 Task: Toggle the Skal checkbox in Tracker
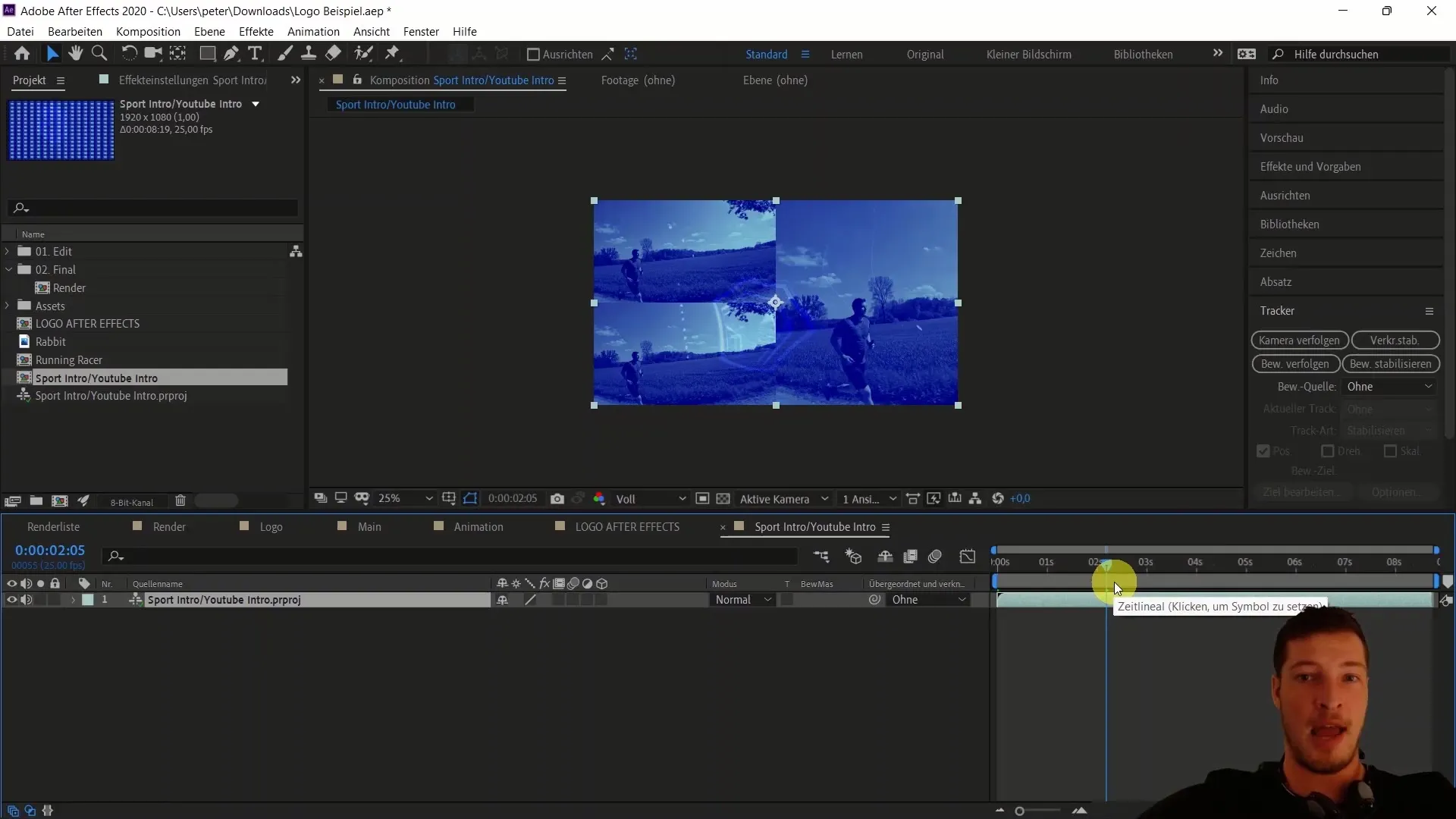coord(1391,451)
